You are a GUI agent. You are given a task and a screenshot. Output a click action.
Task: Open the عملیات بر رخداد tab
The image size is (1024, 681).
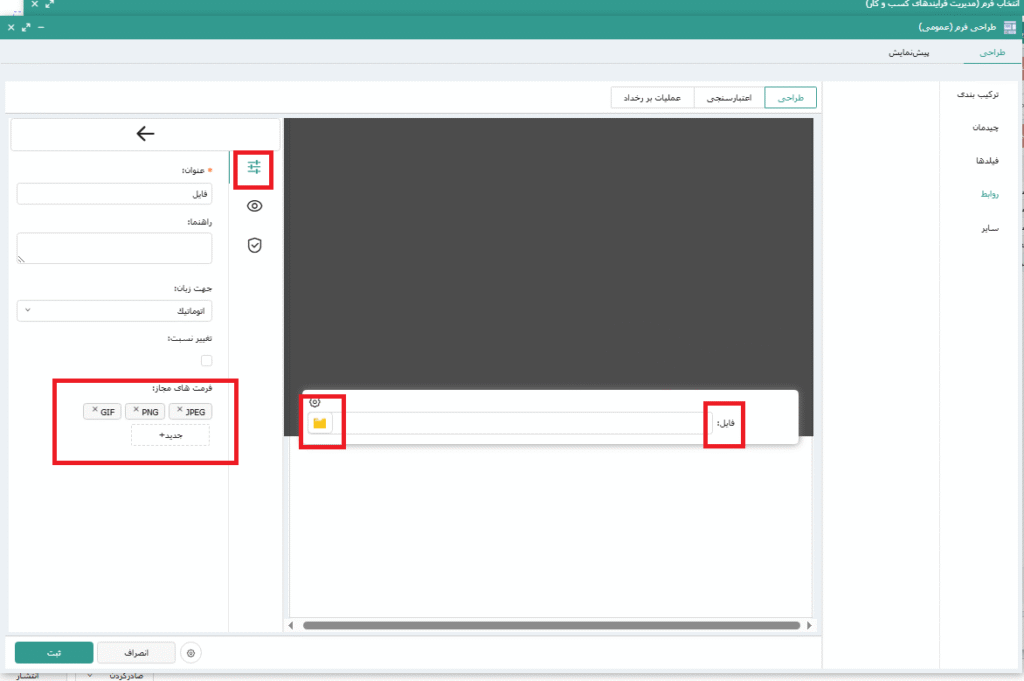pos(653,97)
